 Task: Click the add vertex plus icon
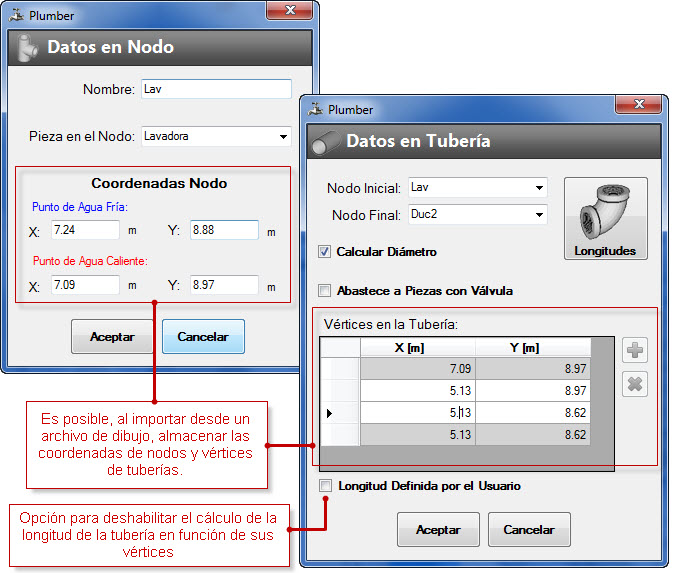click(635, 350)
